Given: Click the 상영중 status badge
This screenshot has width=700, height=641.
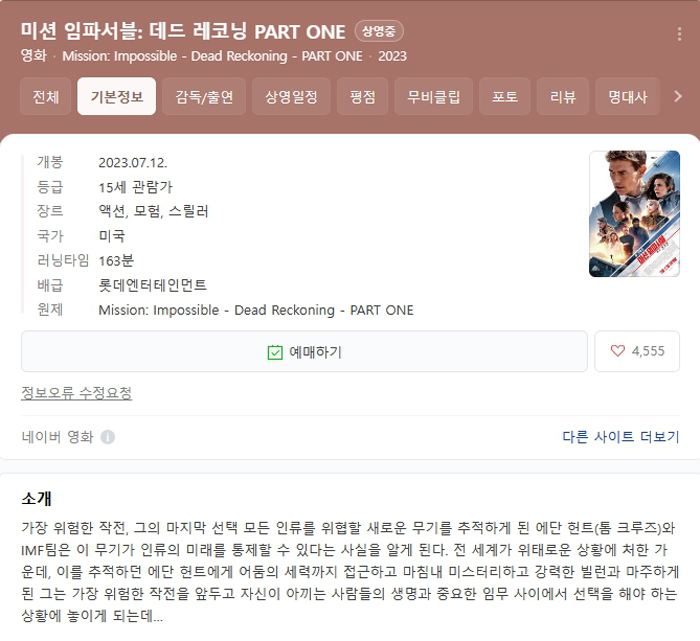Looking at the screenshot, I should (x=379, y=31).
